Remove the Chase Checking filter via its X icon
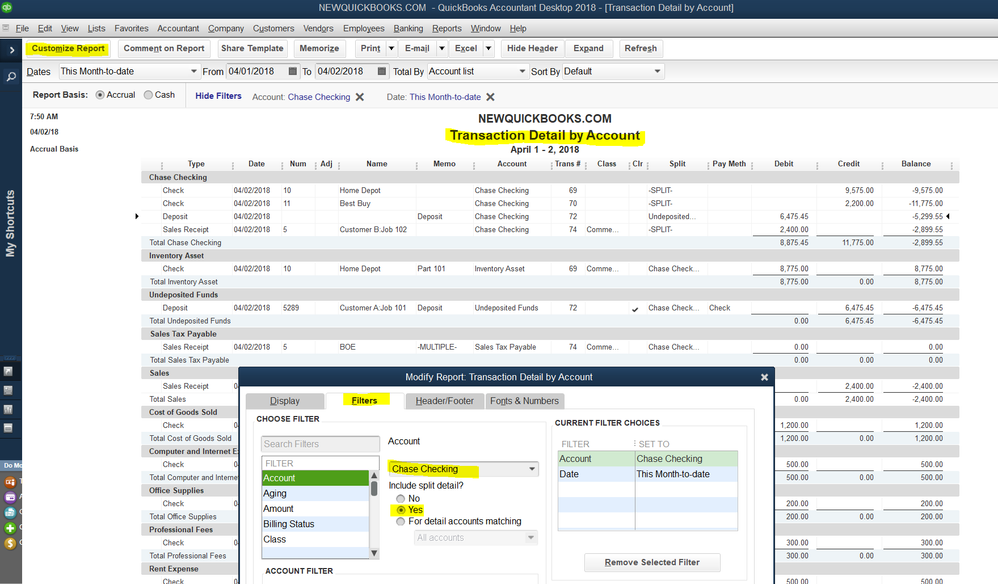 (358, 97)
